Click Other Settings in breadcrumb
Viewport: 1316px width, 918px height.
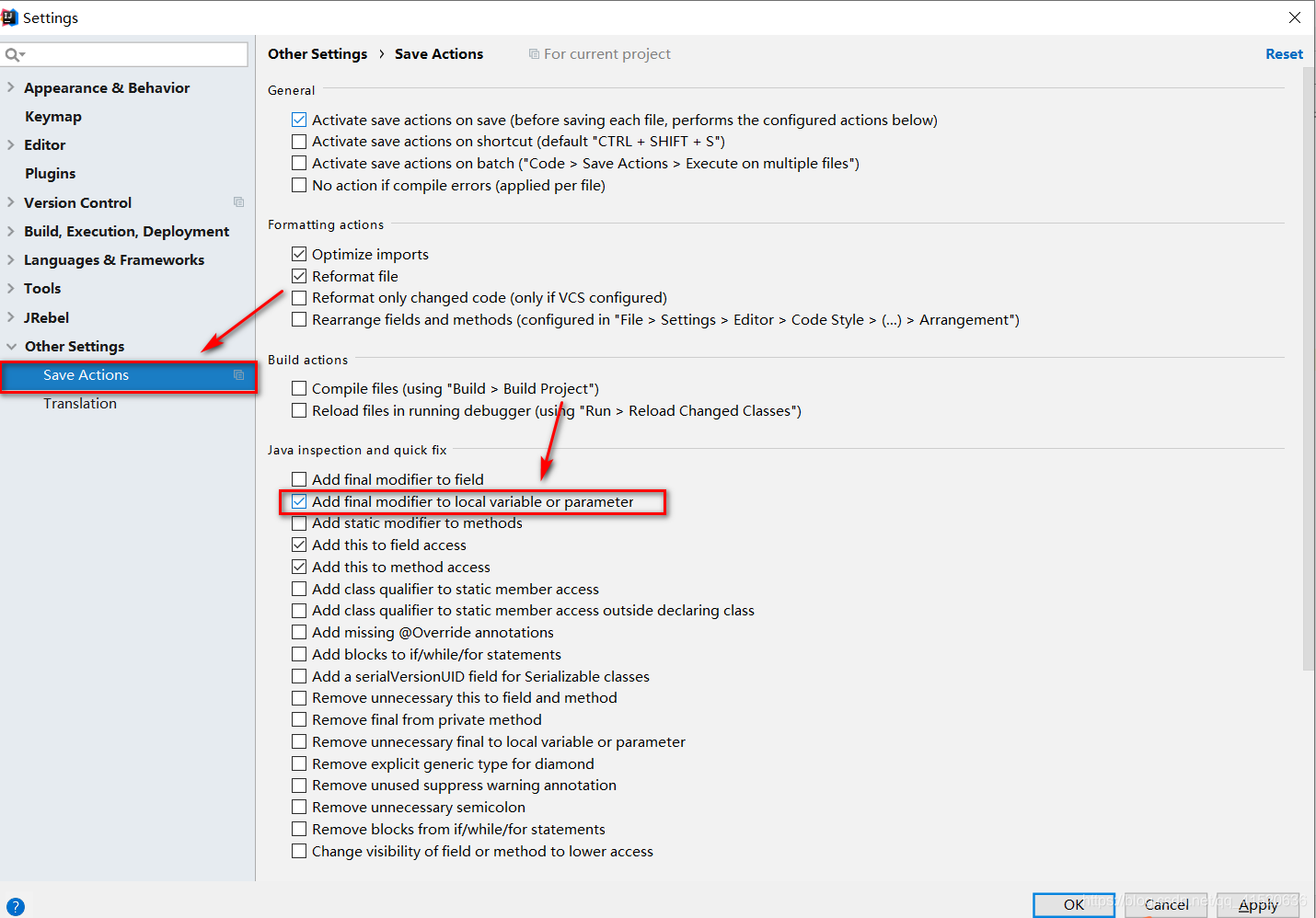click(x=317, y=54)
